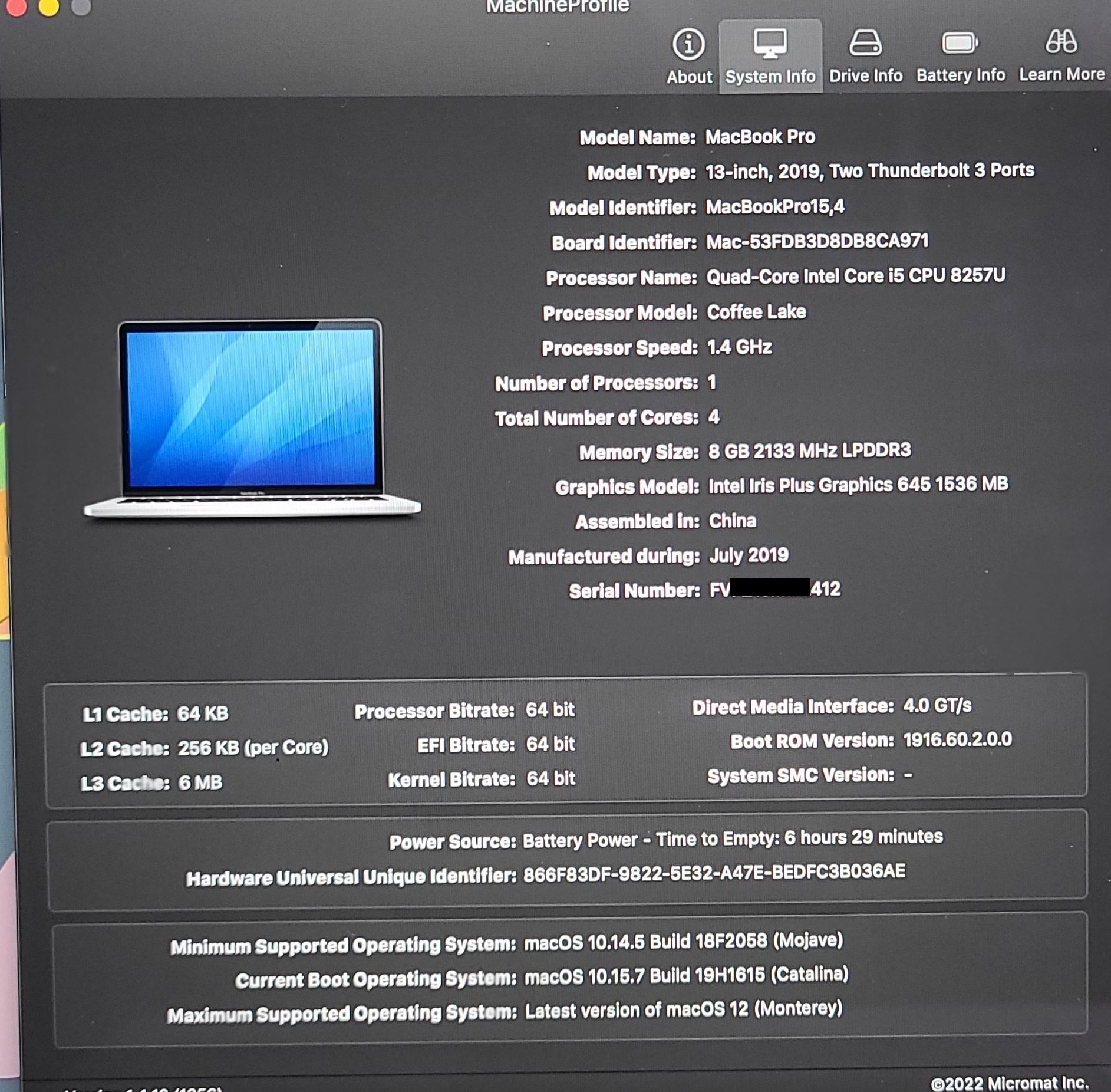Select the 8 GB 2133 MHz LPDDR3 memory value

[809, 450]
